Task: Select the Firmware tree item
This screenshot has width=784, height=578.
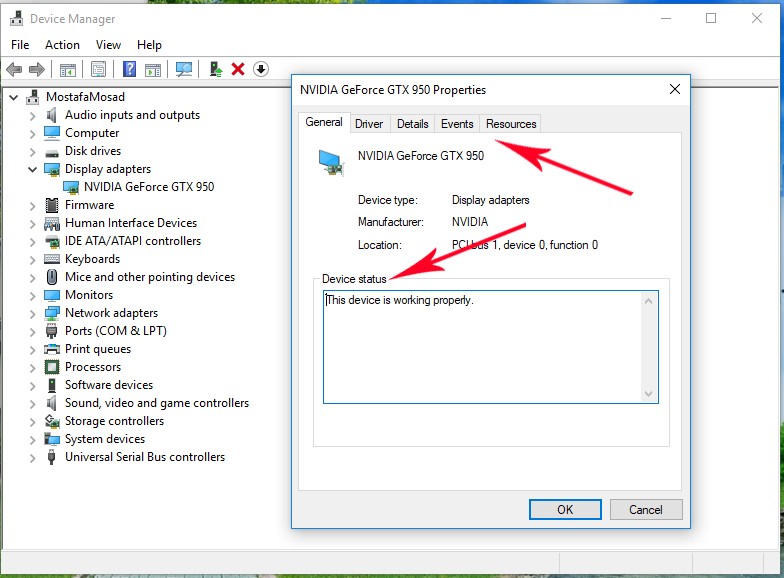Action: click(90, 205)
